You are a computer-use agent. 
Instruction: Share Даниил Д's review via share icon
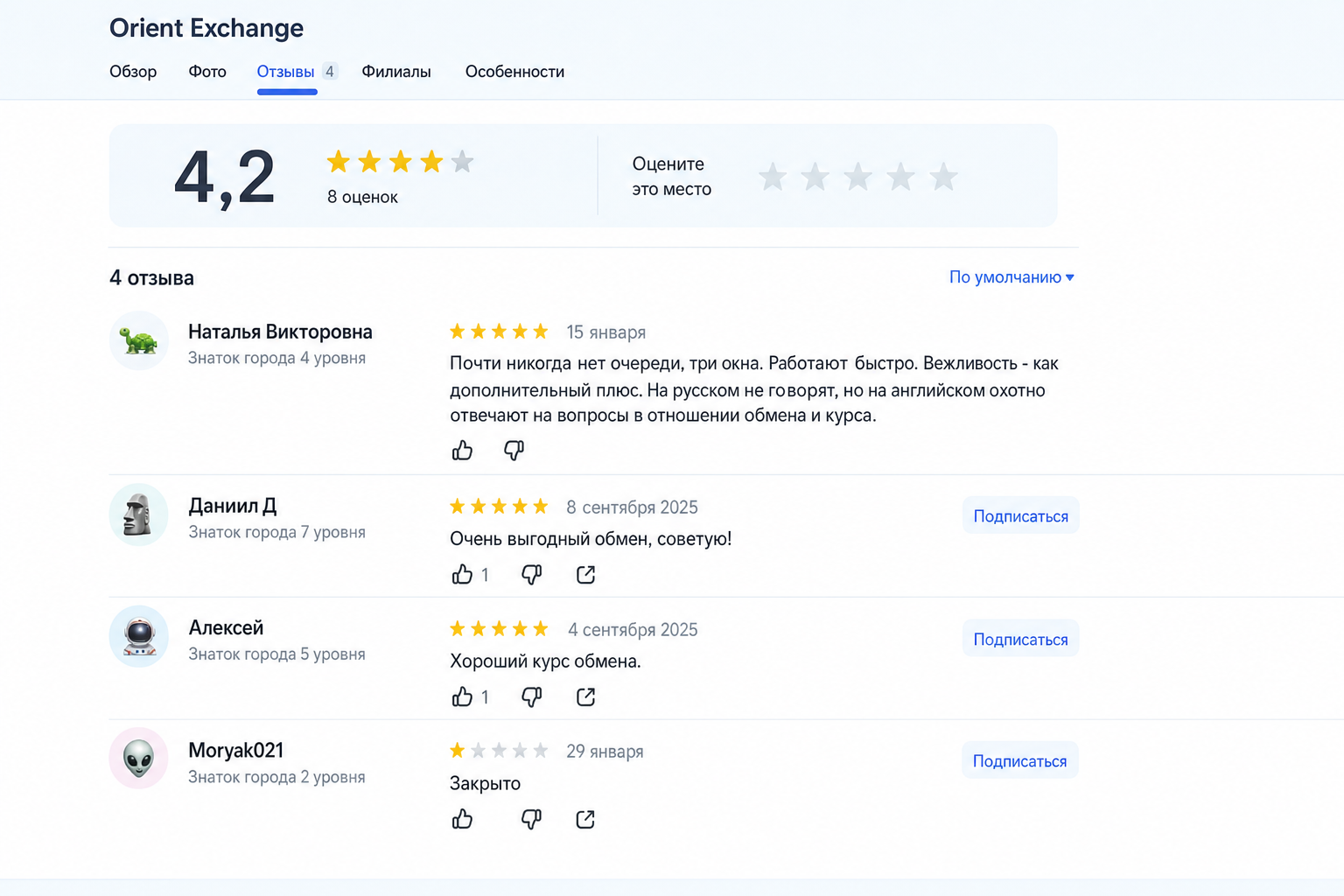pyautogui.click(x=585, y=575)
